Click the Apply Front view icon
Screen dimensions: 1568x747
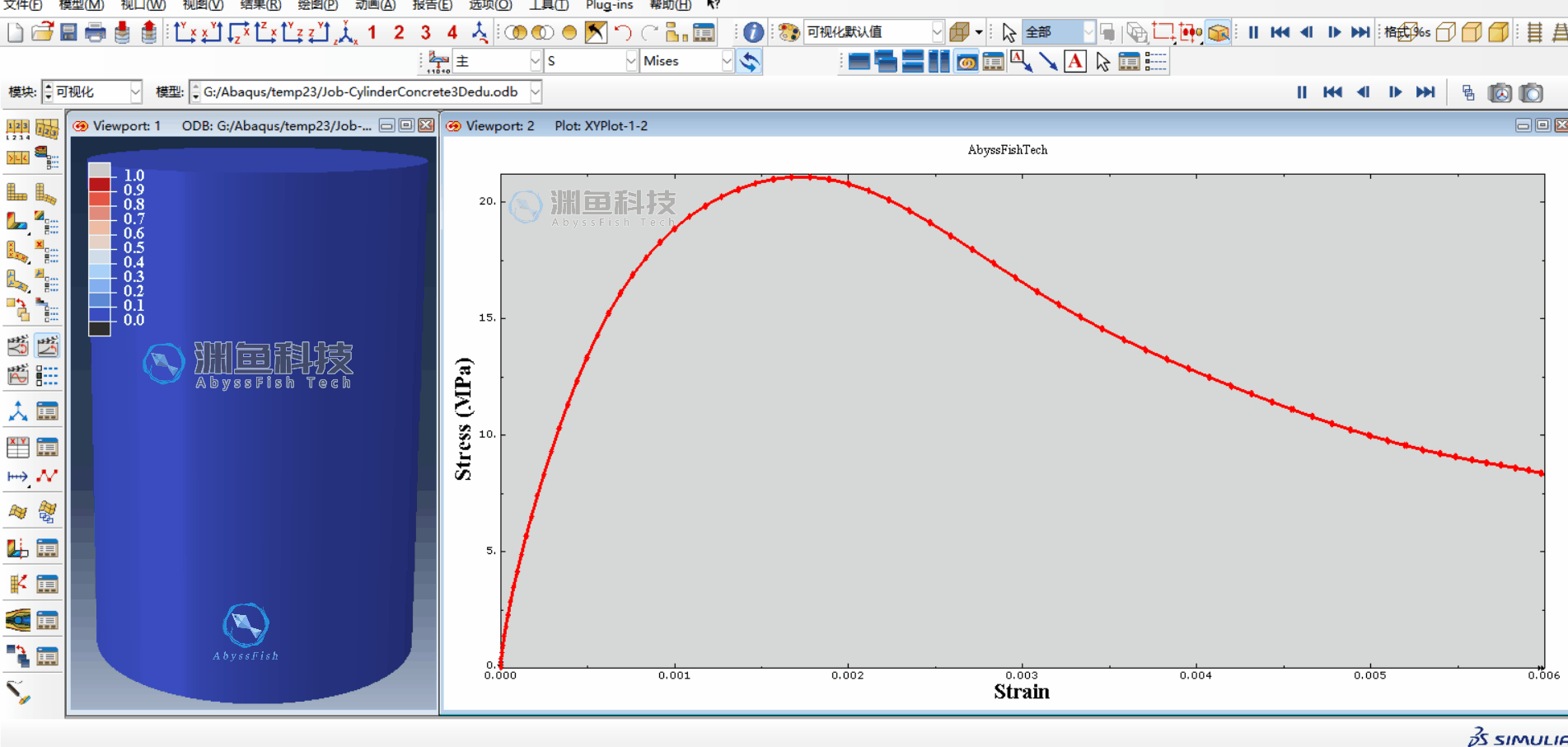click(x=185, y=33)
